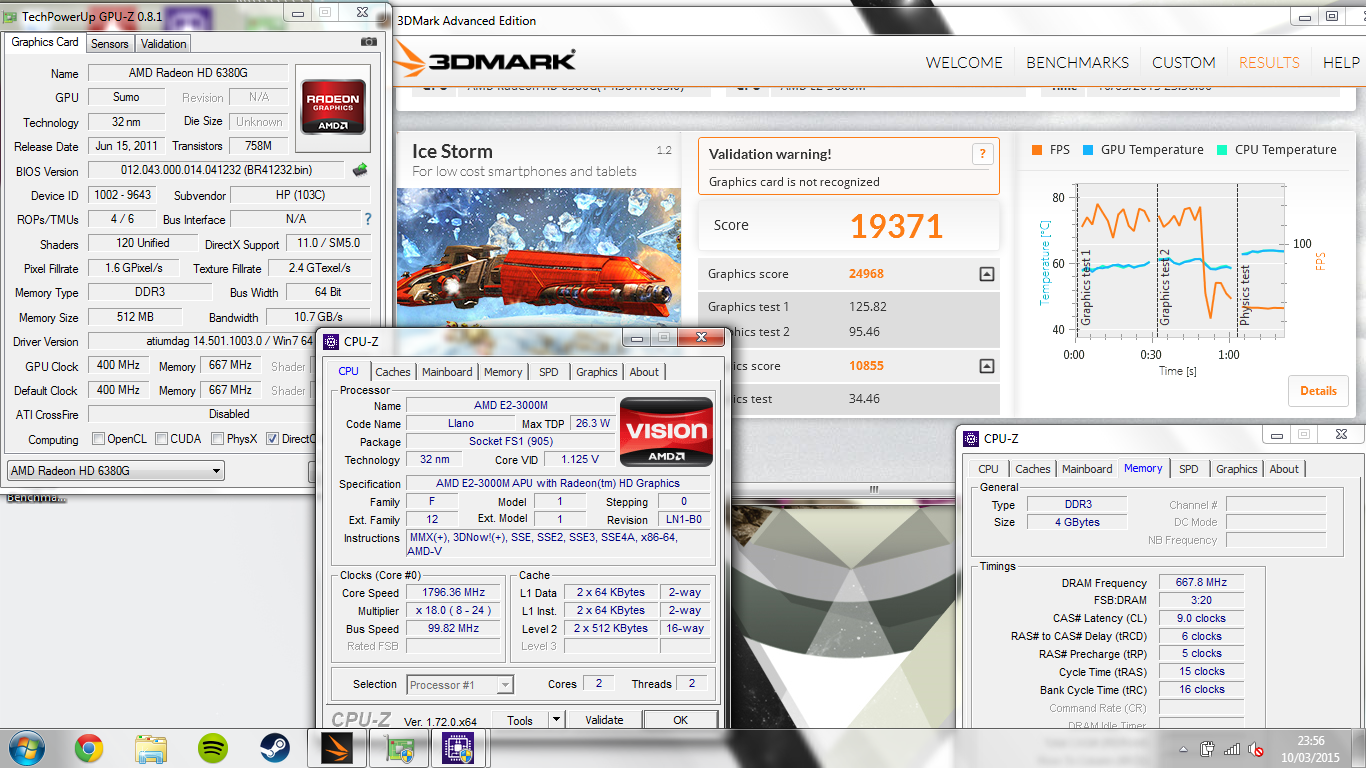
Task: Open the validation warning help question mark
Action: pos(982,154)
